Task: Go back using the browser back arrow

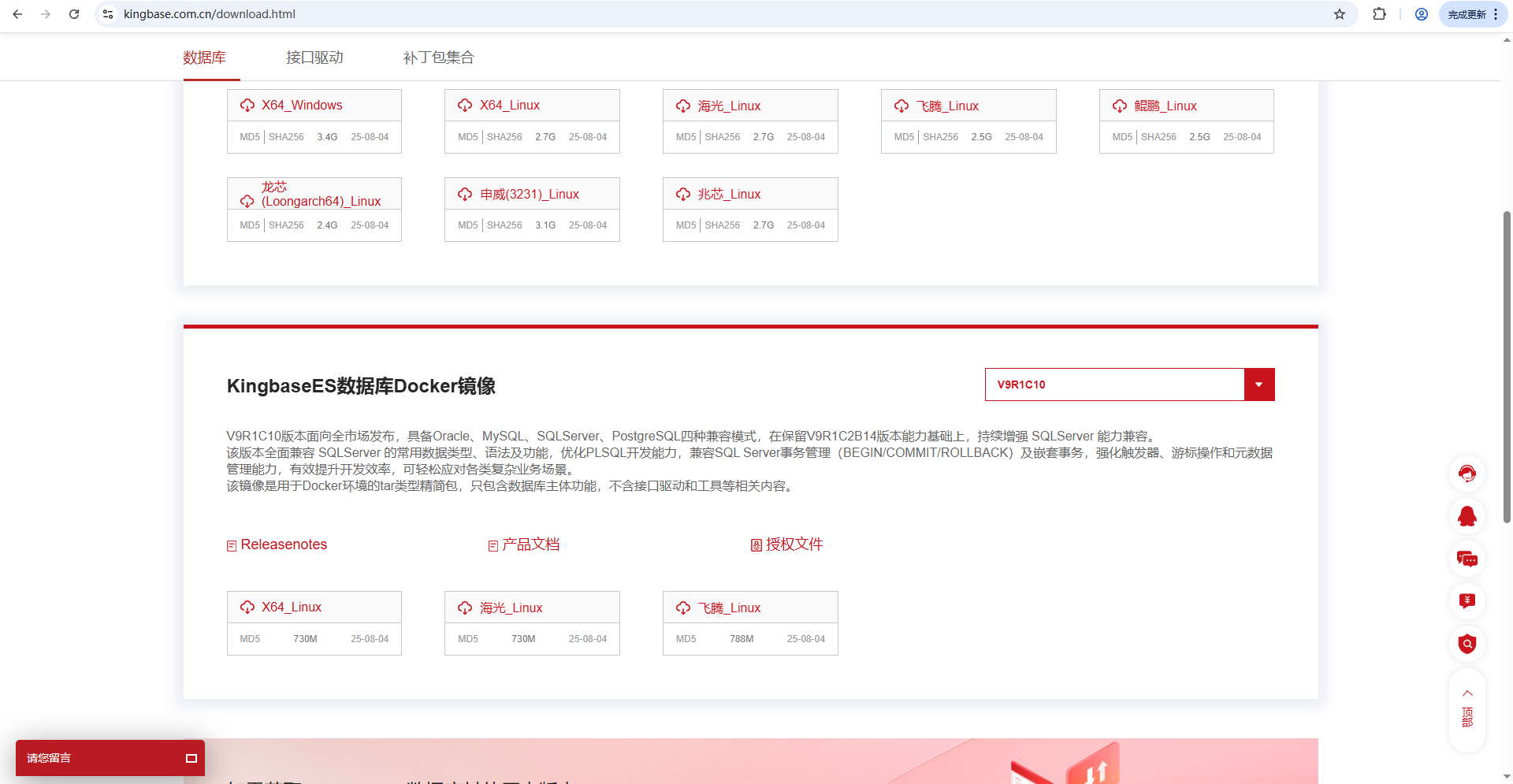Action: click(x=17, y=14)
